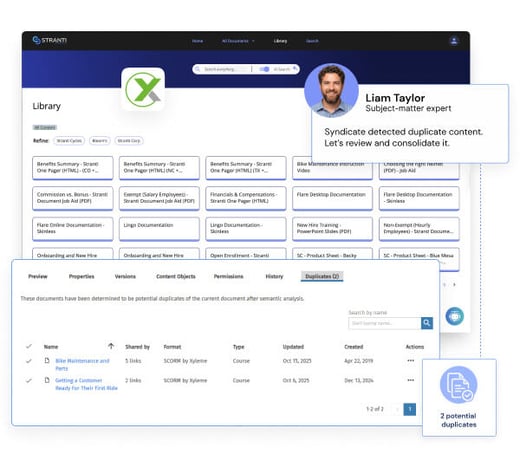Open the Properties tab
This screenshot has width=520, height=467.
coord(81,276)
